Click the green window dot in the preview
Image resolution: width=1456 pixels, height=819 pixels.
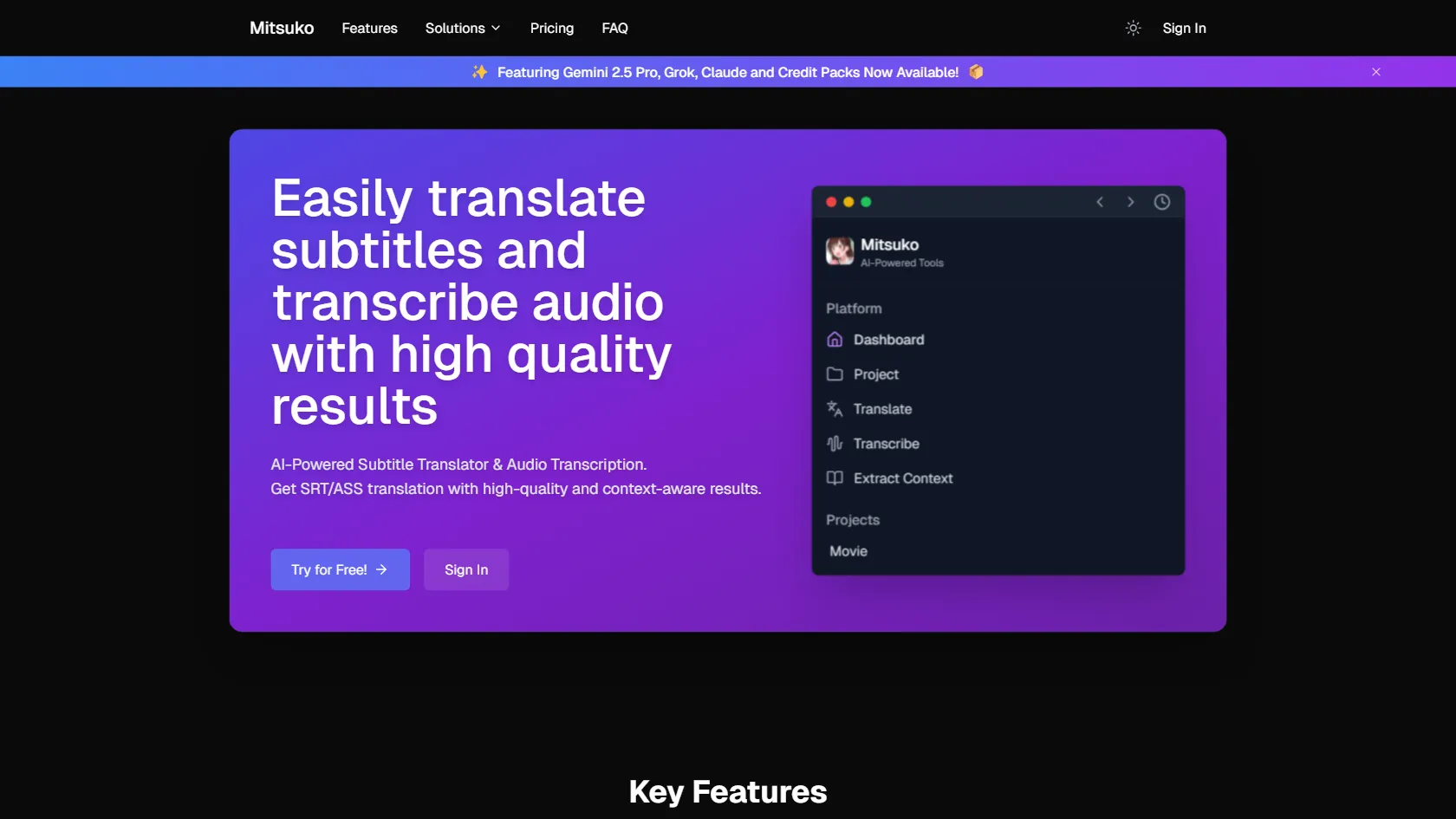[x=866, y=202]
